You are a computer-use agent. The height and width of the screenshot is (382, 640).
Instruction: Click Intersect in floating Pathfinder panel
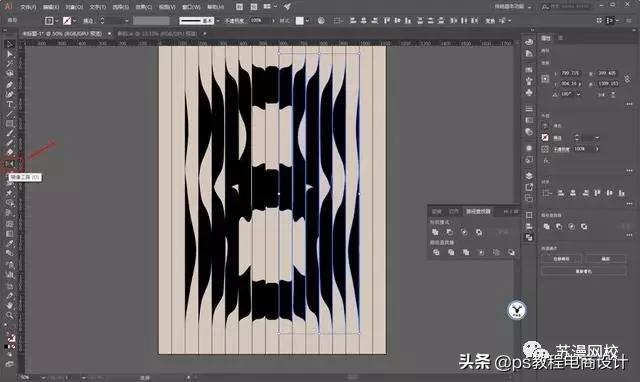point(464,232)
